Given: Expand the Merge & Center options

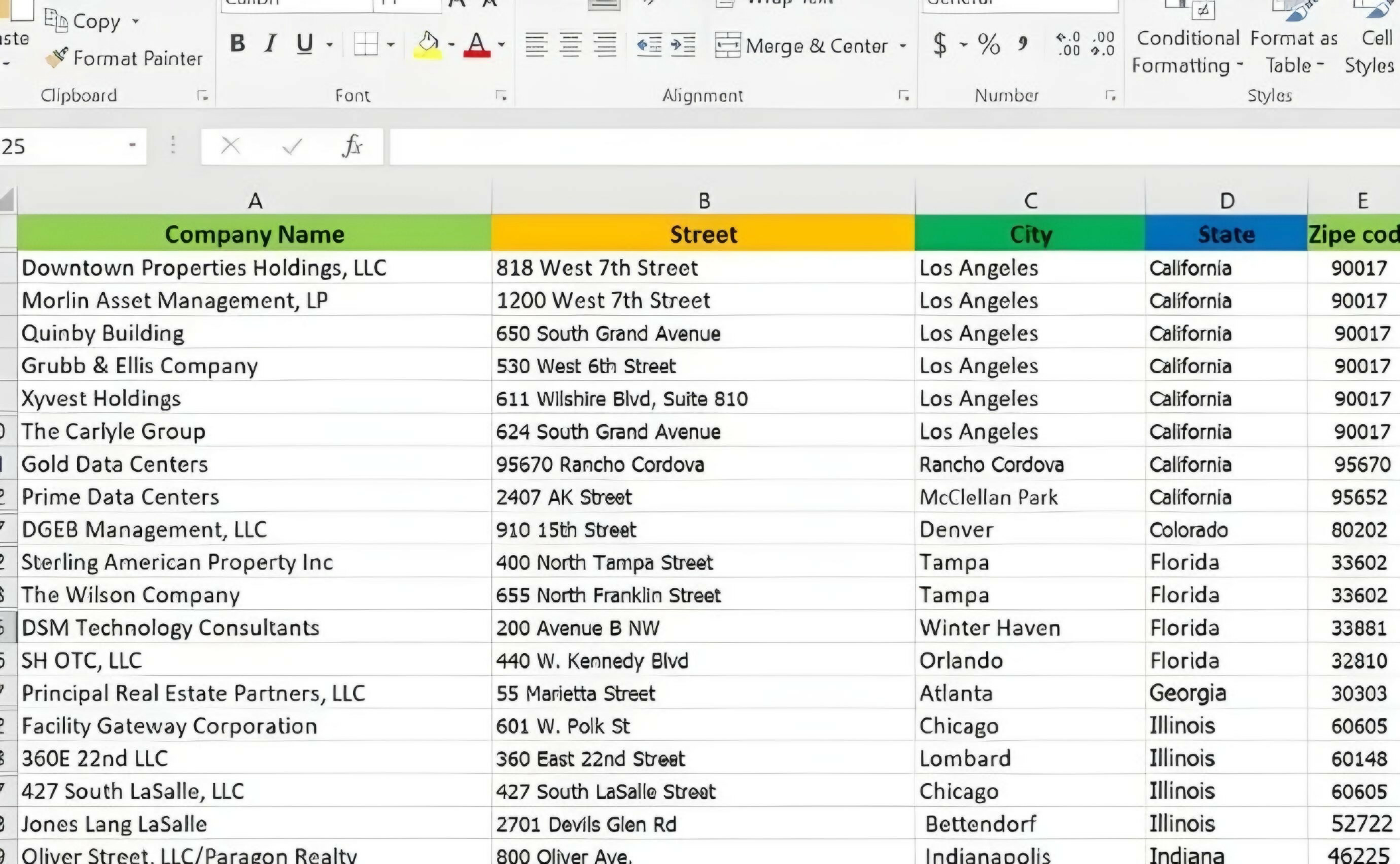Looking at the screenshot, I should [902, 46].
